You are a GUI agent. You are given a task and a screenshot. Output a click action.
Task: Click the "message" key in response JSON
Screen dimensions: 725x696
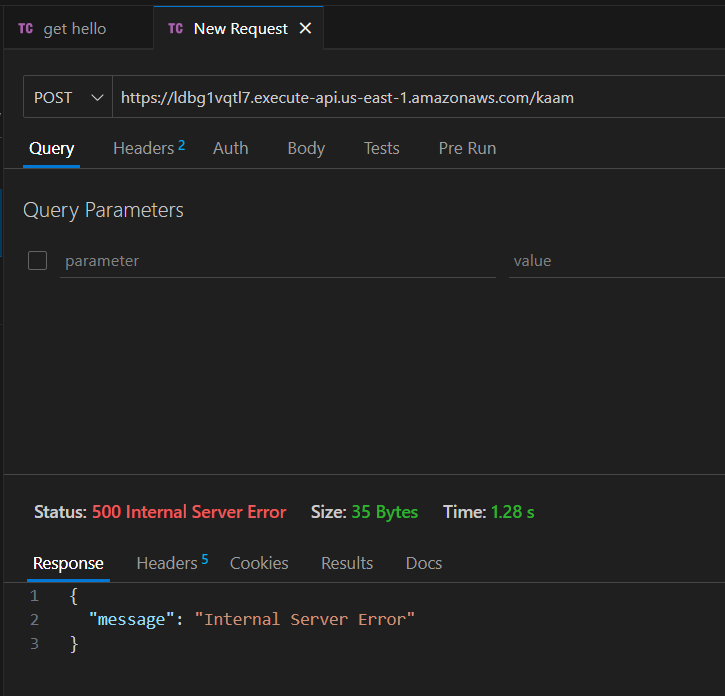tap(131, 619)
